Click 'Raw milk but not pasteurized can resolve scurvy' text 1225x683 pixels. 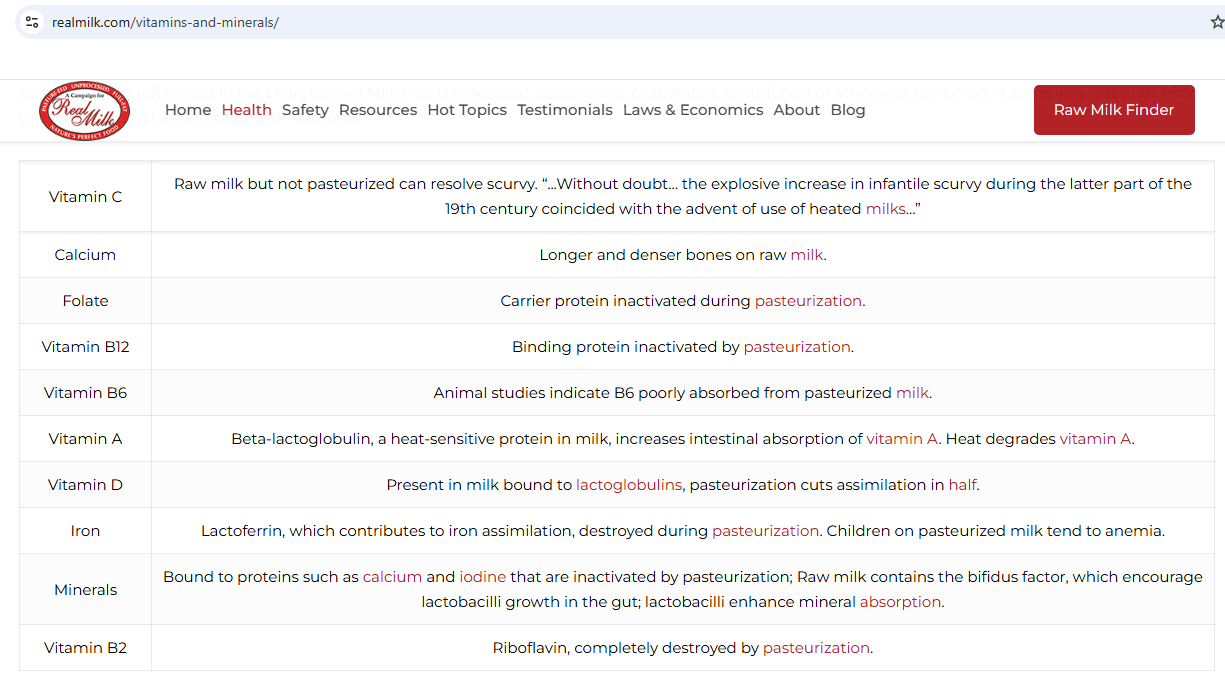tap(355, 184)
